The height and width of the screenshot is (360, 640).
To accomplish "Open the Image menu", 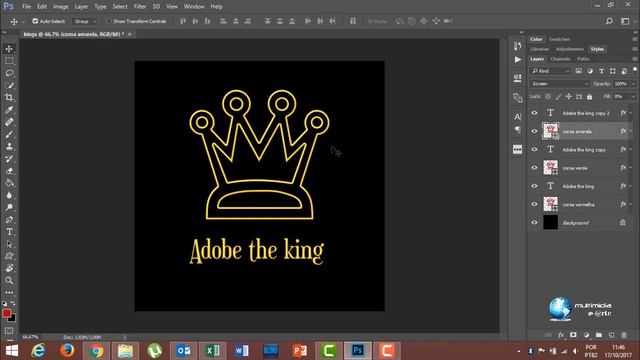I will coord(60,7).
